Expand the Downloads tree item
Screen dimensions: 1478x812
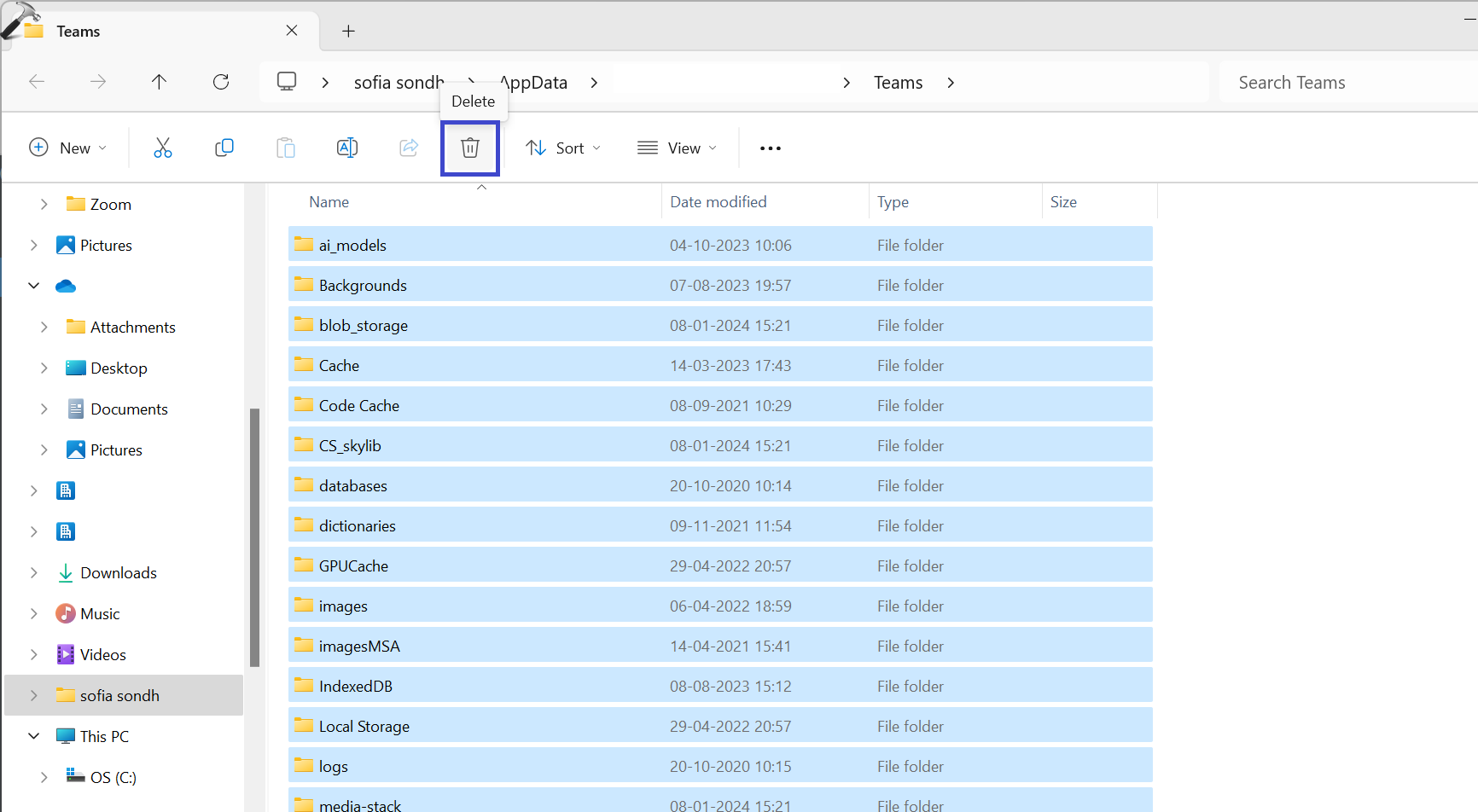click(x=34, y=573)
